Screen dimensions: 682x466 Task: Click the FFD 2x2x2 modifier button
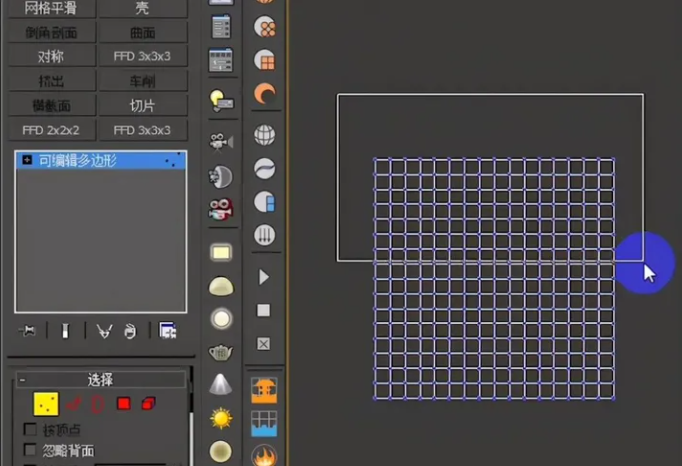[52, 130]
